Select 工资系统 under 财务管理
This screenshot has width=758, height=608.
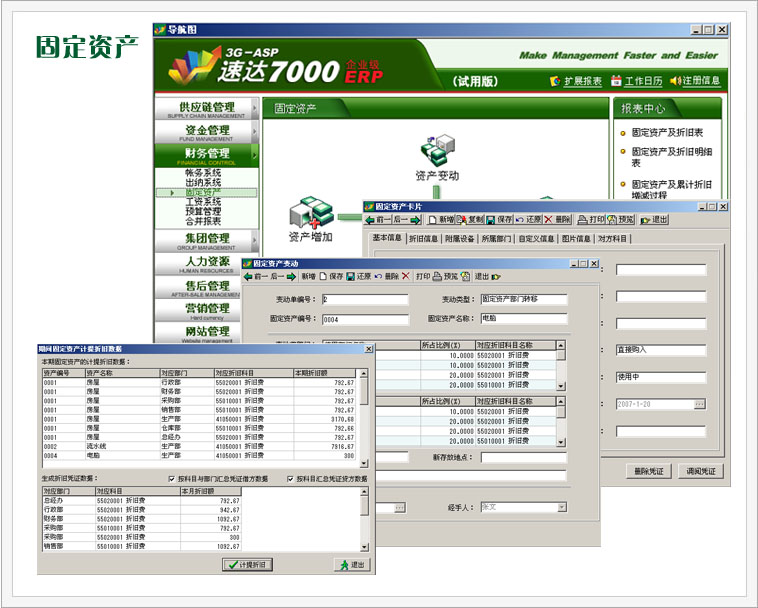[203, 202]
